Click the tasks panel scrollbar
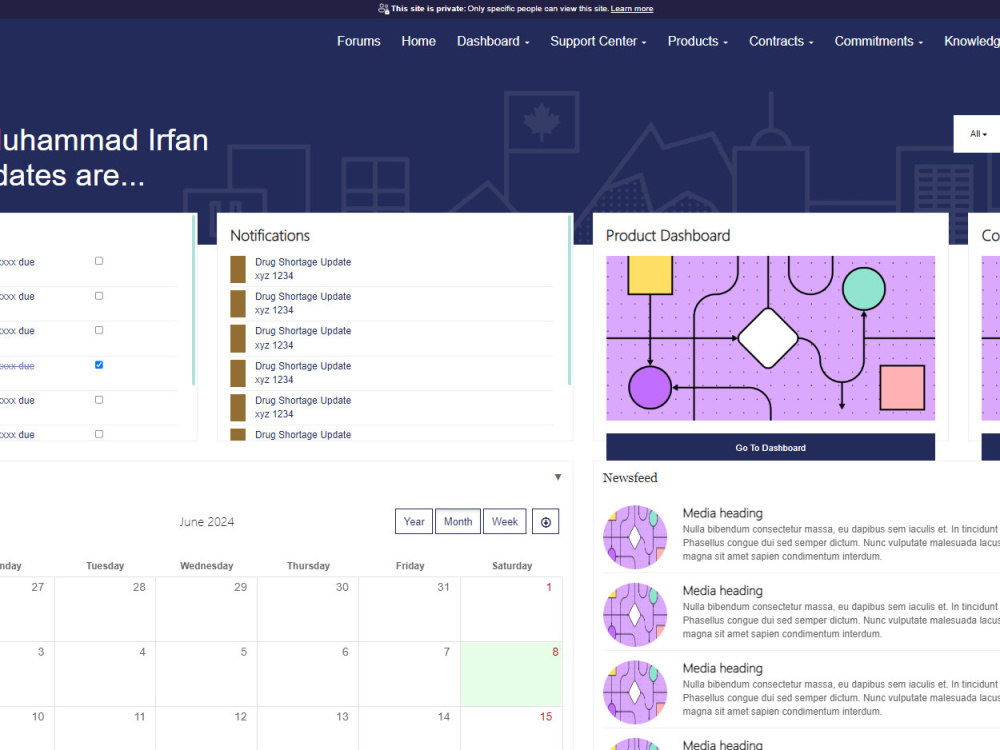The height and width of the screenshot is (750, 1000). click(193, 300)
